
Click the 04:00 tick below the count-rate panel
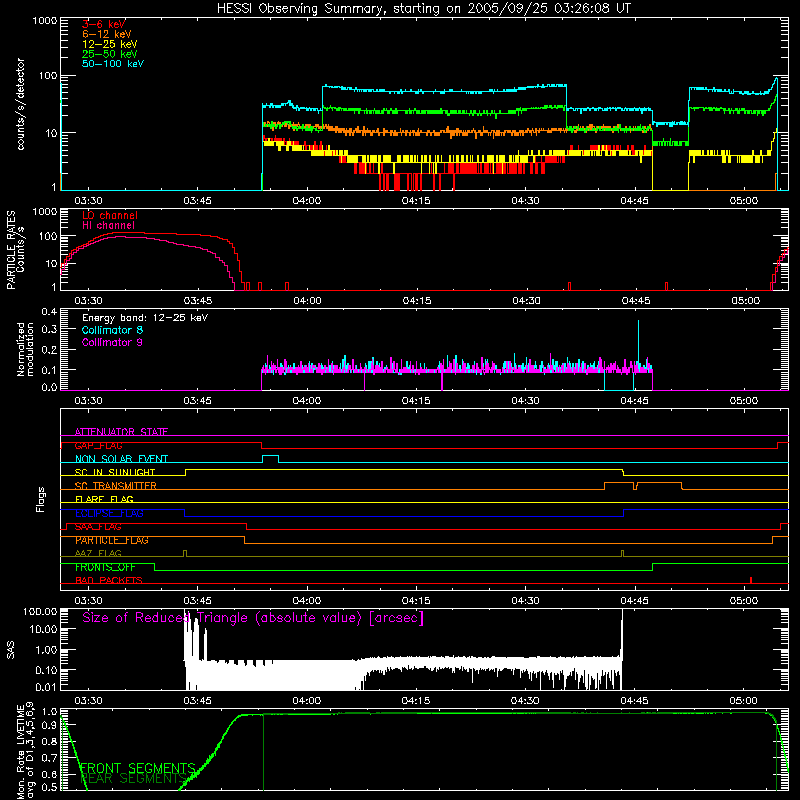point(307,201)
